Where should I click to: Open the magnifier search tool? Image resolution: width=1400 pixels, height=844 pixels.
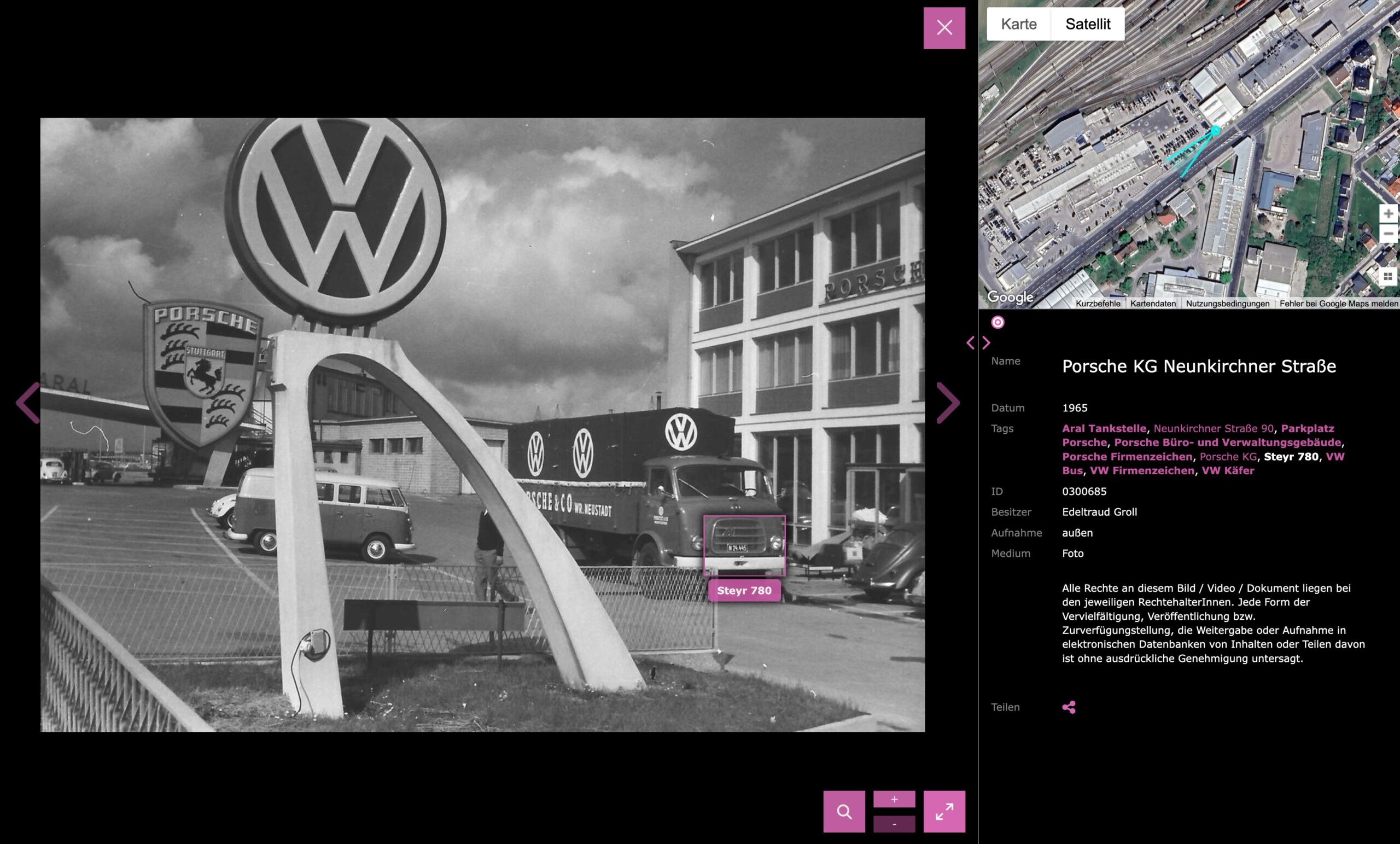(x=844, y=812)
